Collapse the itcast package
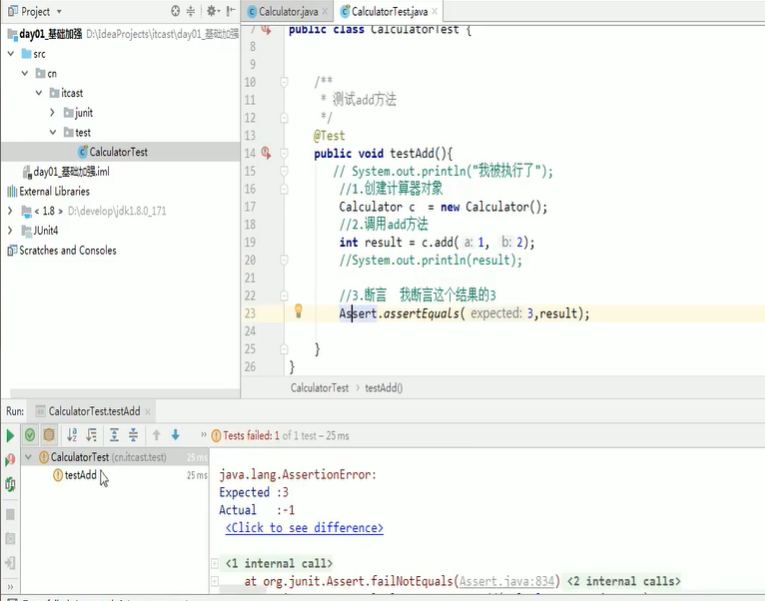 pyautogui.click(x=39, y=93)
